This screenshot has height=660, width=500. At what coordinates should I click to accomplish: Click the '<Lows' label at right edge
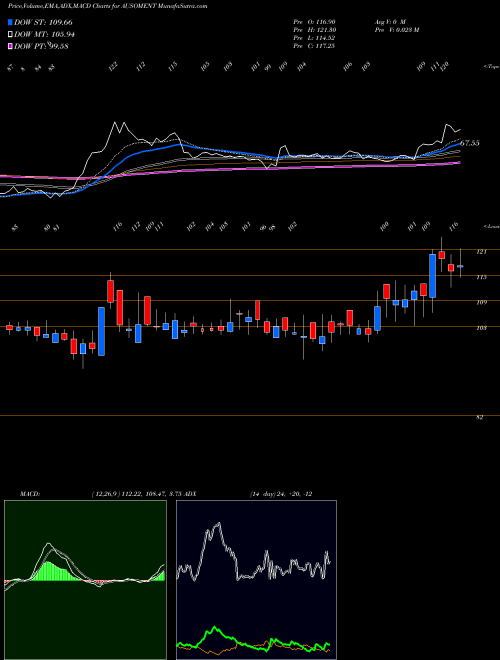pos(492,226)
